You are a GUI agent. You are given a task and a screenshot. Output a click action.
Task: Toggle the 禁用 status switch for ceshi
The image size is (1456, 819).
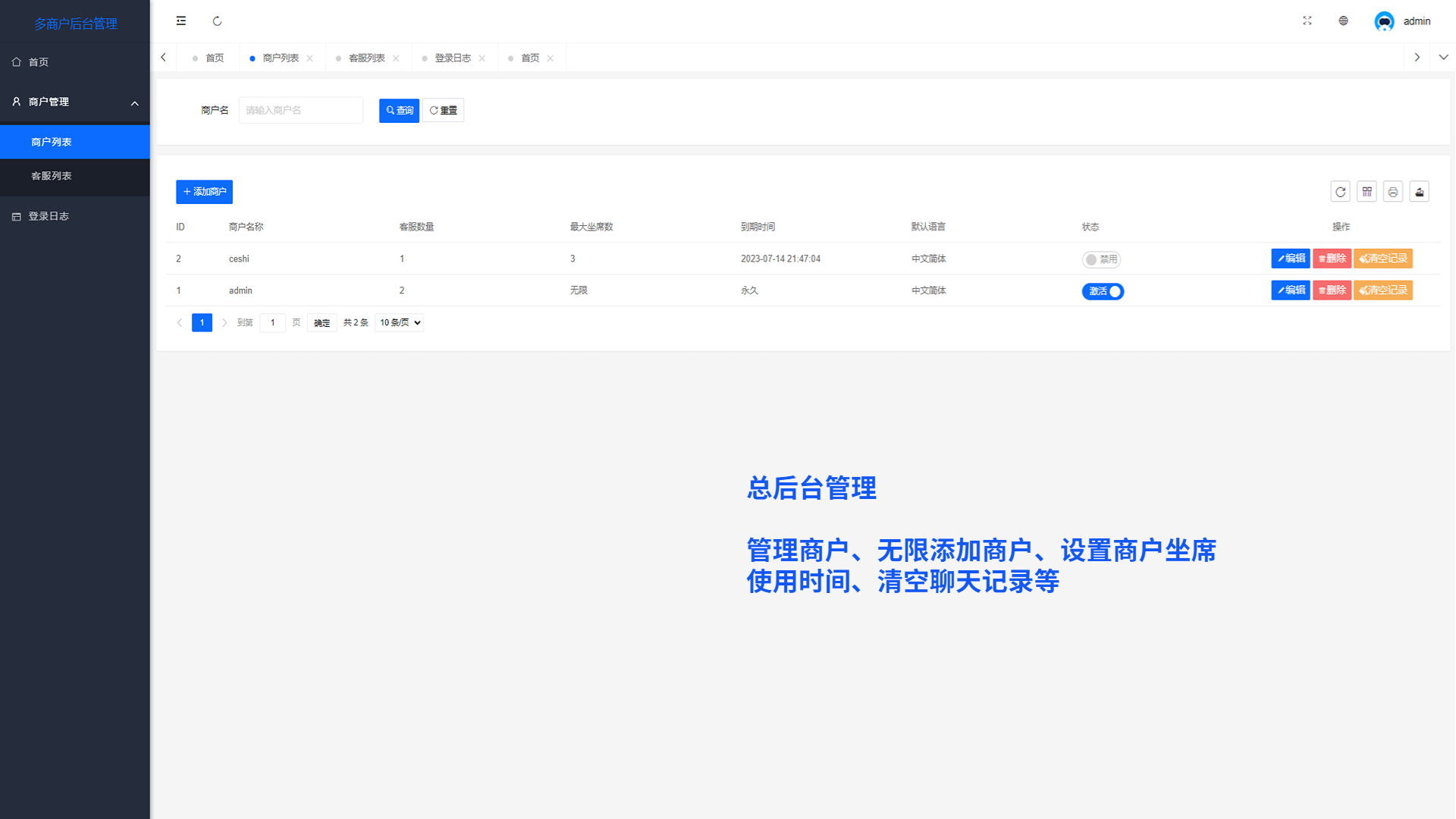point(1101,259)
